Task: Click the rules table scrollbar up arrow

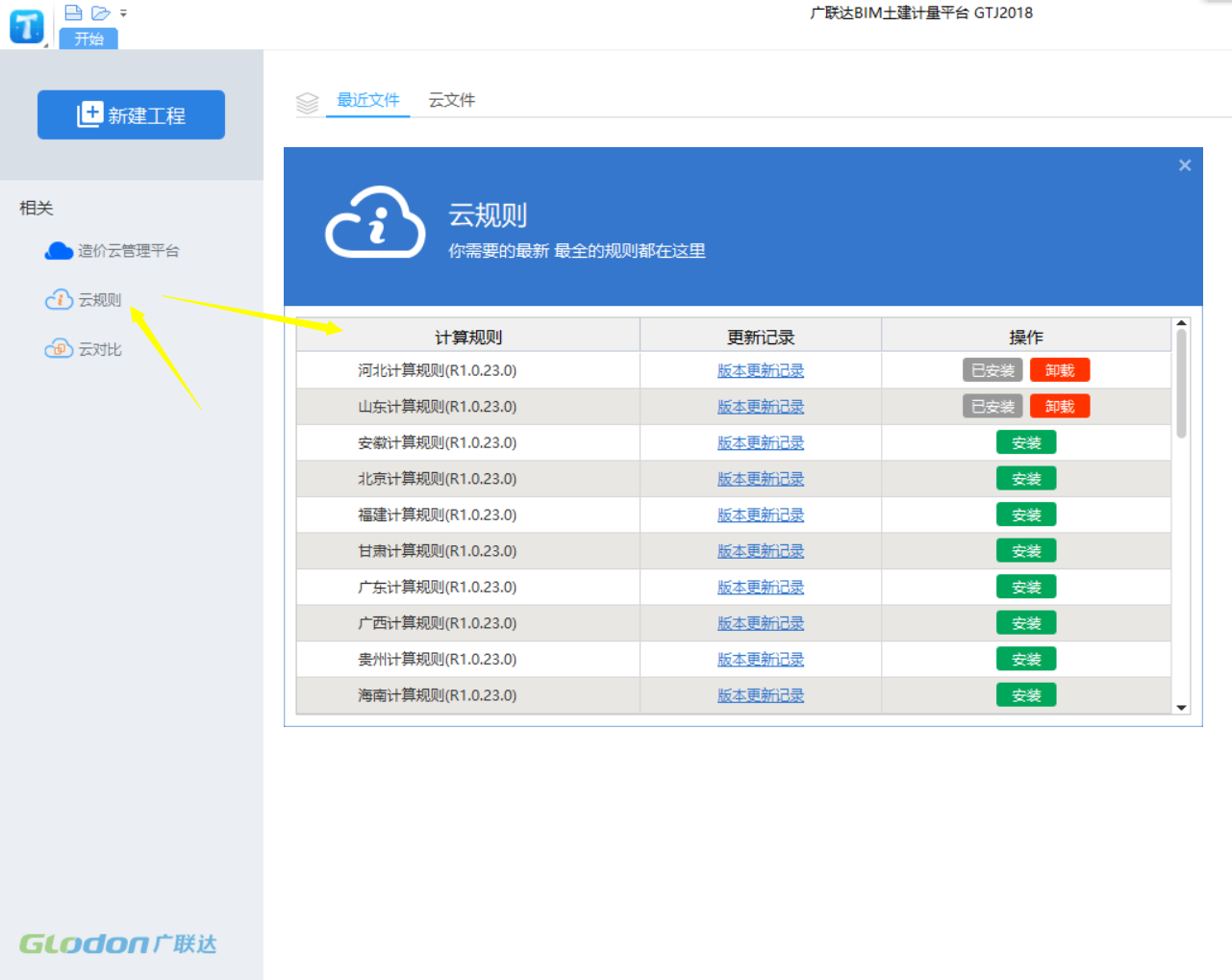Action: [1181, 323]
